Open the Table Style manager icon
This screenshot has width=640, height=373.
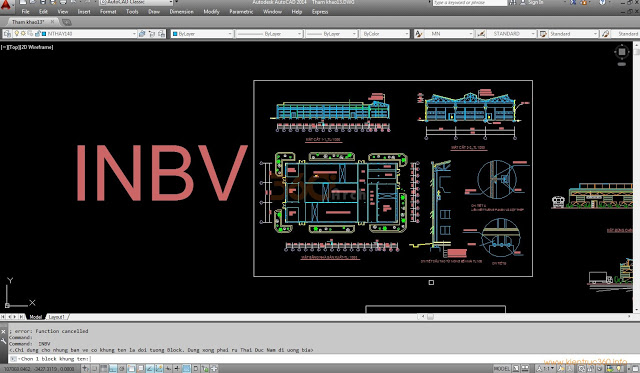point(543,34)
